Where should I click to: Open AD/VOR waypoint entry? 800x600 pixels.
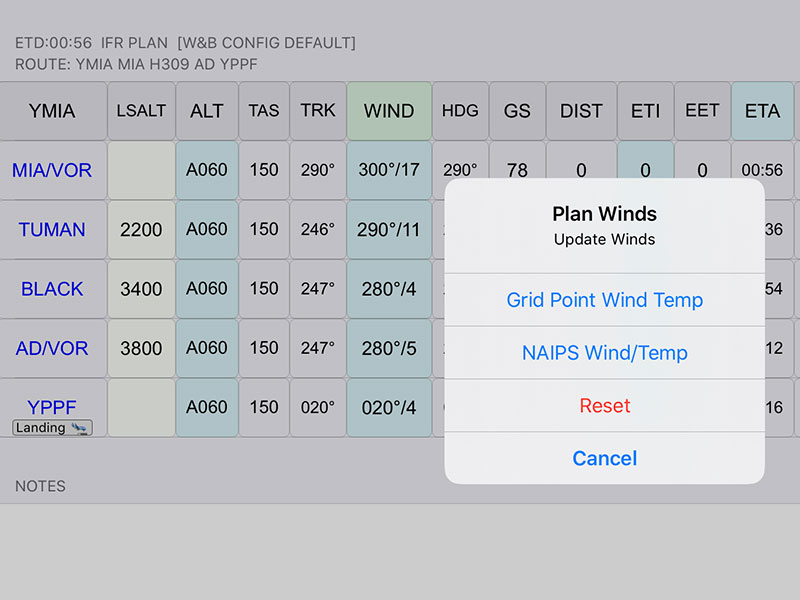(x=52, y=349)
